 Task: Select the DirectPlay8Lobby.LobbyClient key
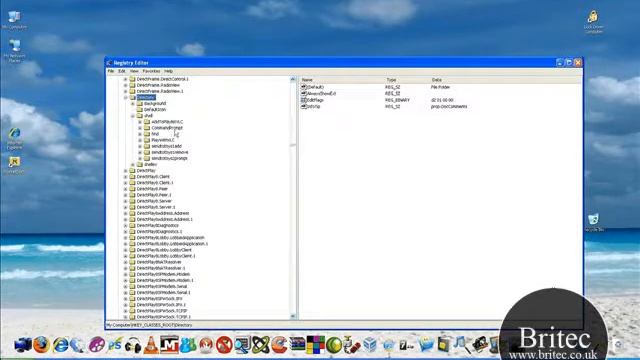[164, 250]
